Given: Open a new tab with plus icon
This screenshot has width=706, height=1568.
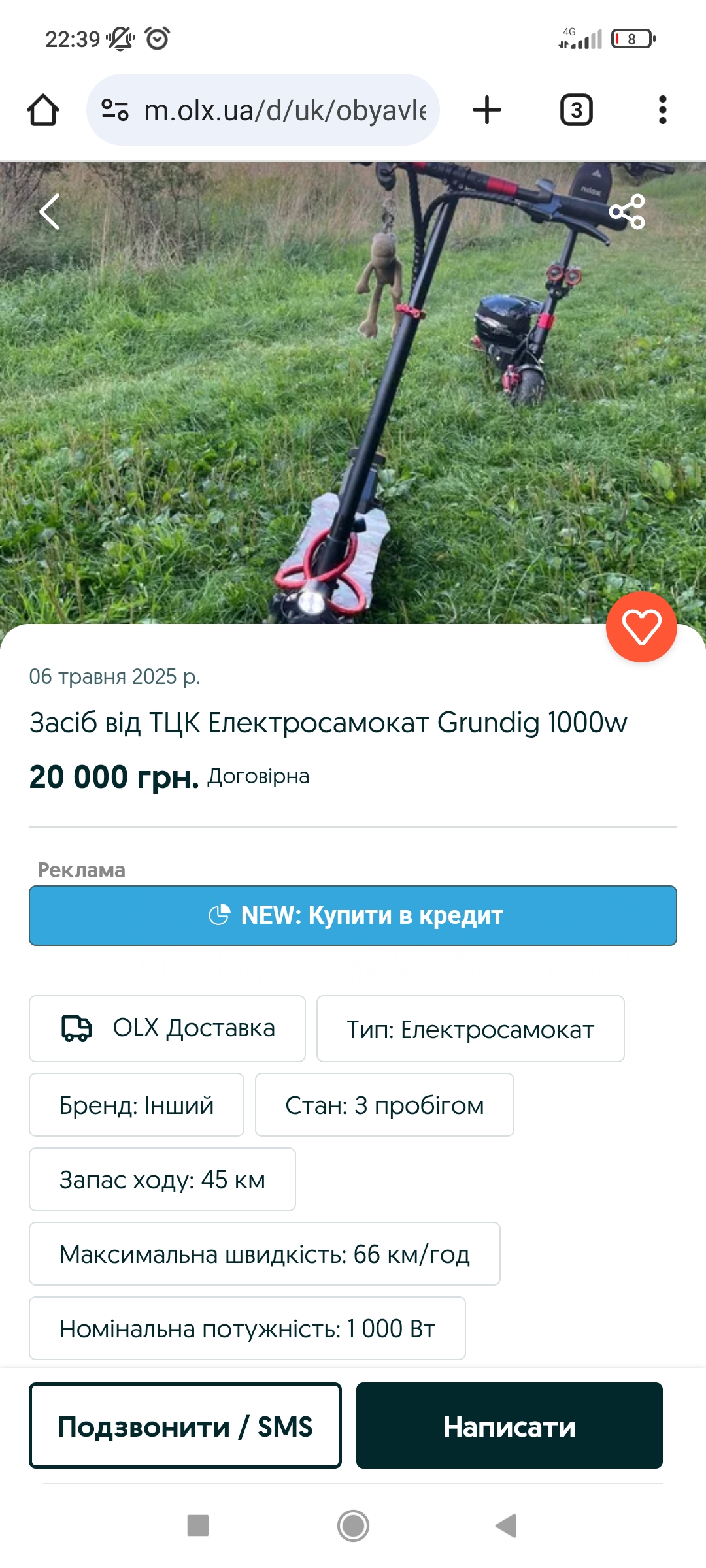Looking at the screenshot, I should [487, 110].
